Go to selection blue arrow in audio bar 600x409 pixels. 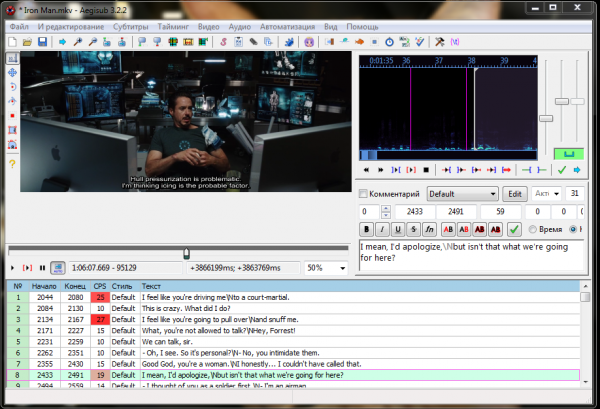tap(577, 170)
